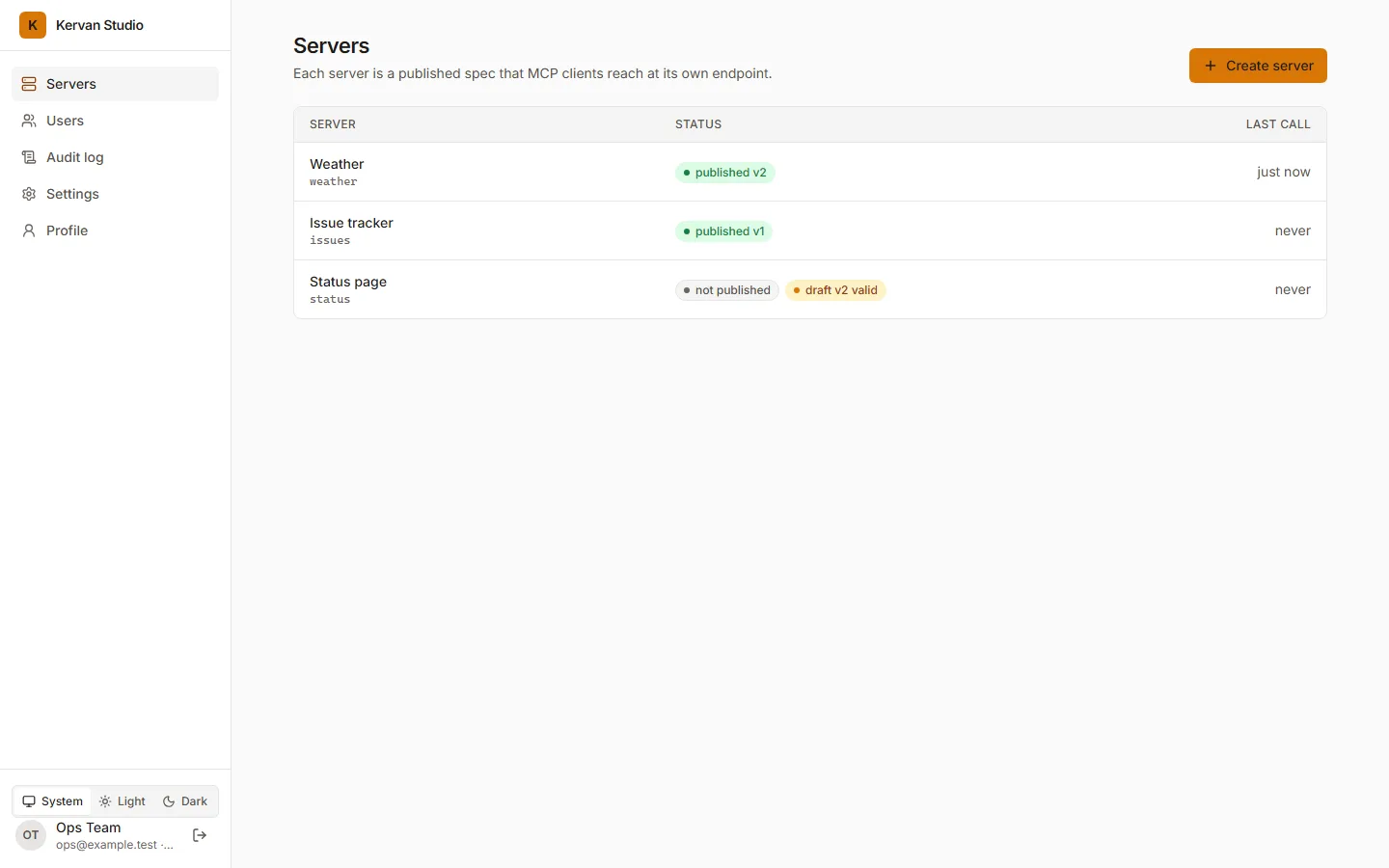This screenshot has width=1389, height=868.
Task: Click the plus icon on Create server
Action: click(x=1211, y=66)
